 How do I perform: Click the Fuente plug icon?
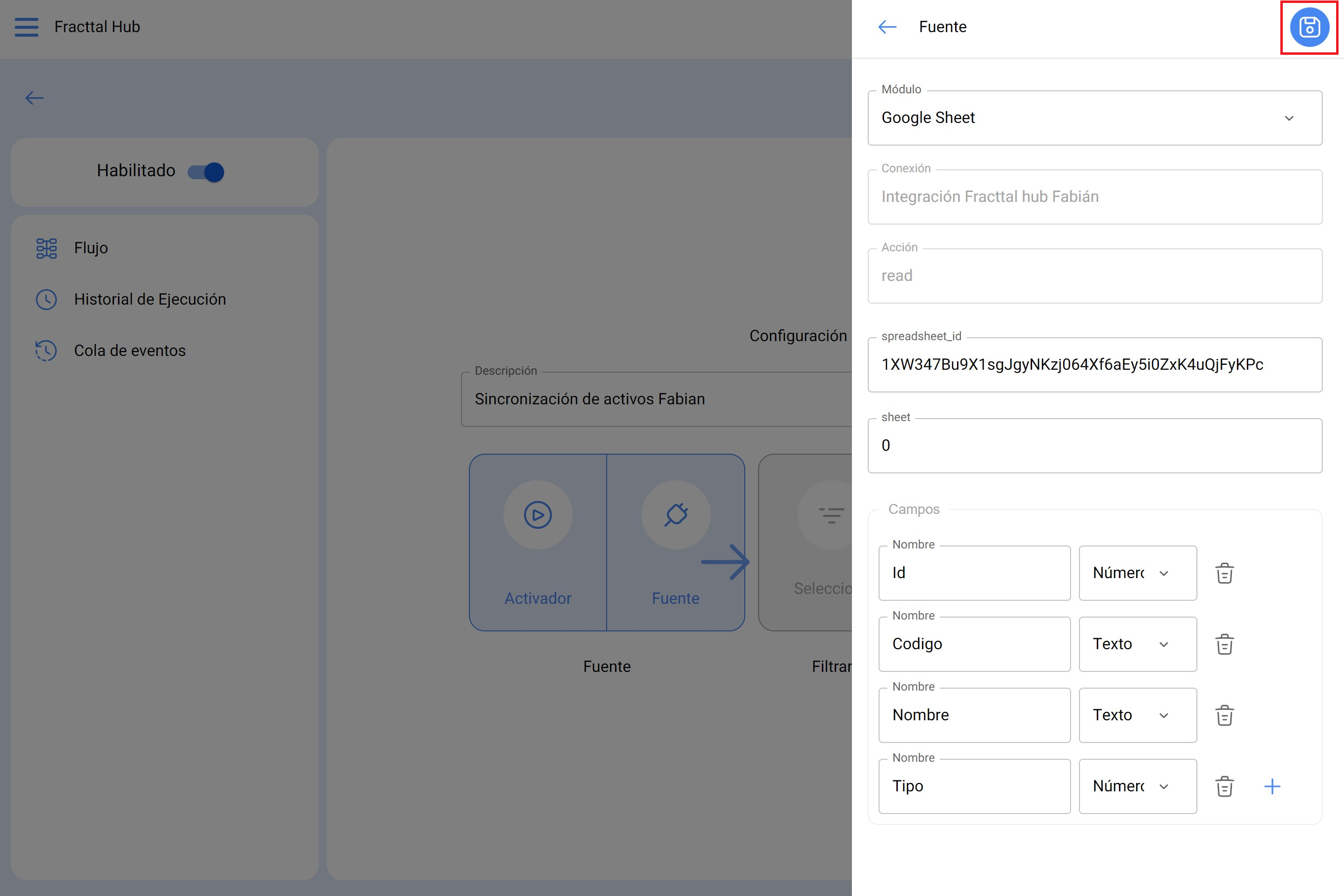tap(676, 515)
